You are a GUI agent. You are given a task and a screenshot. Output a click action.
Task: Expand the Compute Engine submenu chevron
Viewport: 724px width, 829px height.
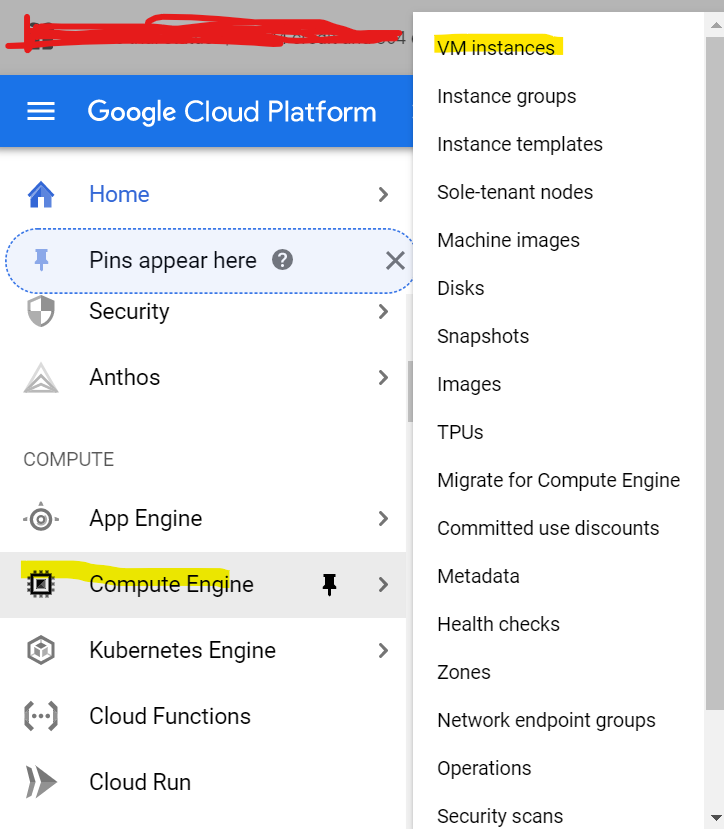click(383, 584)
